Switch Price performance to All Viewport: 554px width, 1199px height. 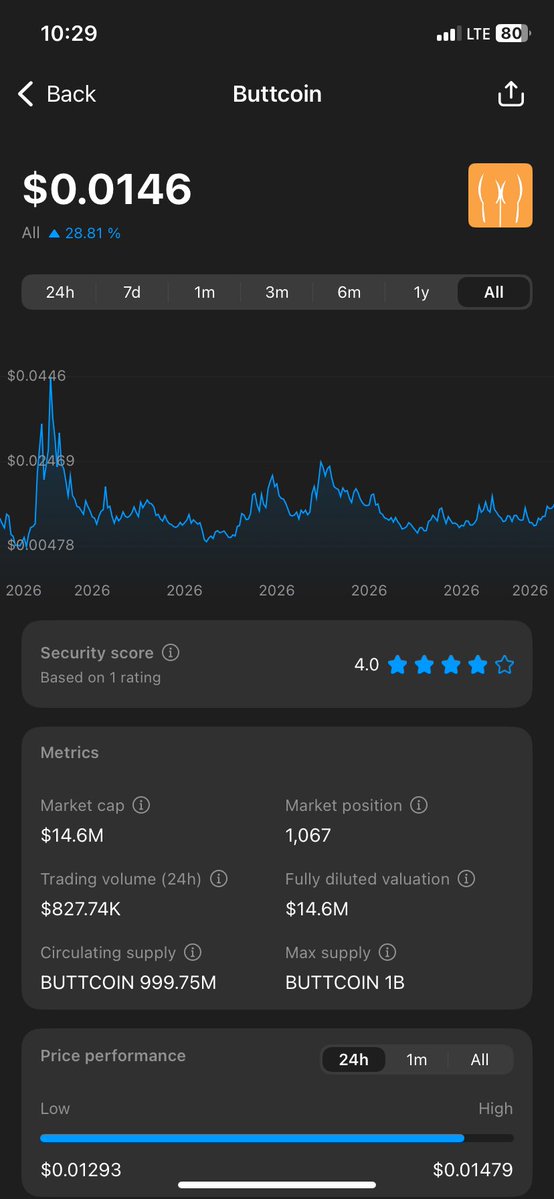tap(480, 1060)
